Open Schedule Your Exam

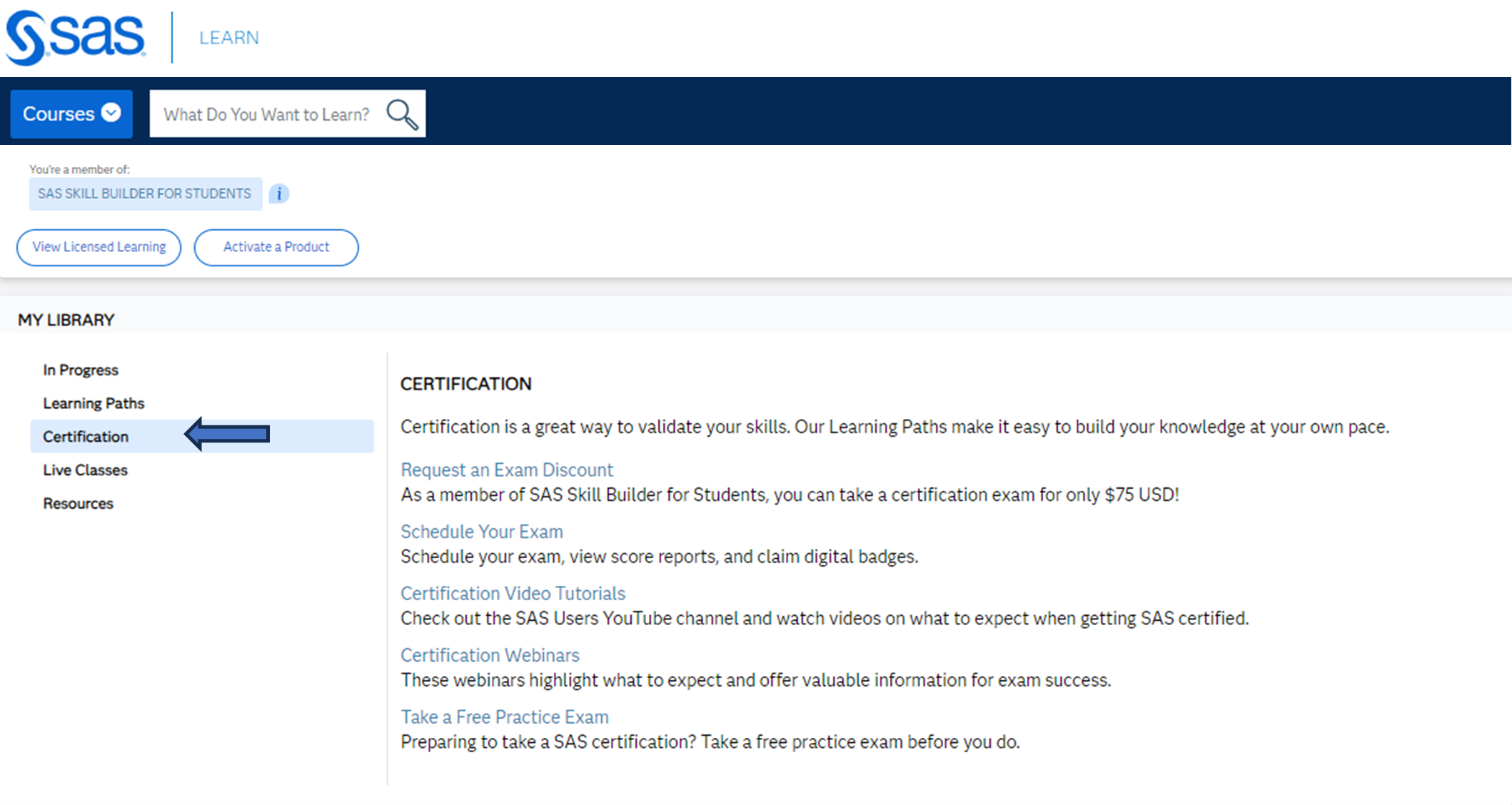482,531
